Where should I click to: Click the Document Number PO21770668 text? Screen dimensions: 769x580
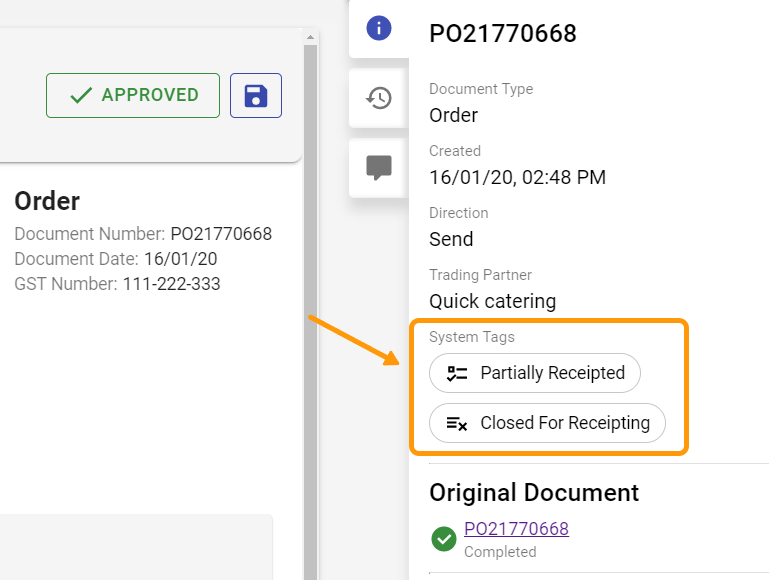143,234
